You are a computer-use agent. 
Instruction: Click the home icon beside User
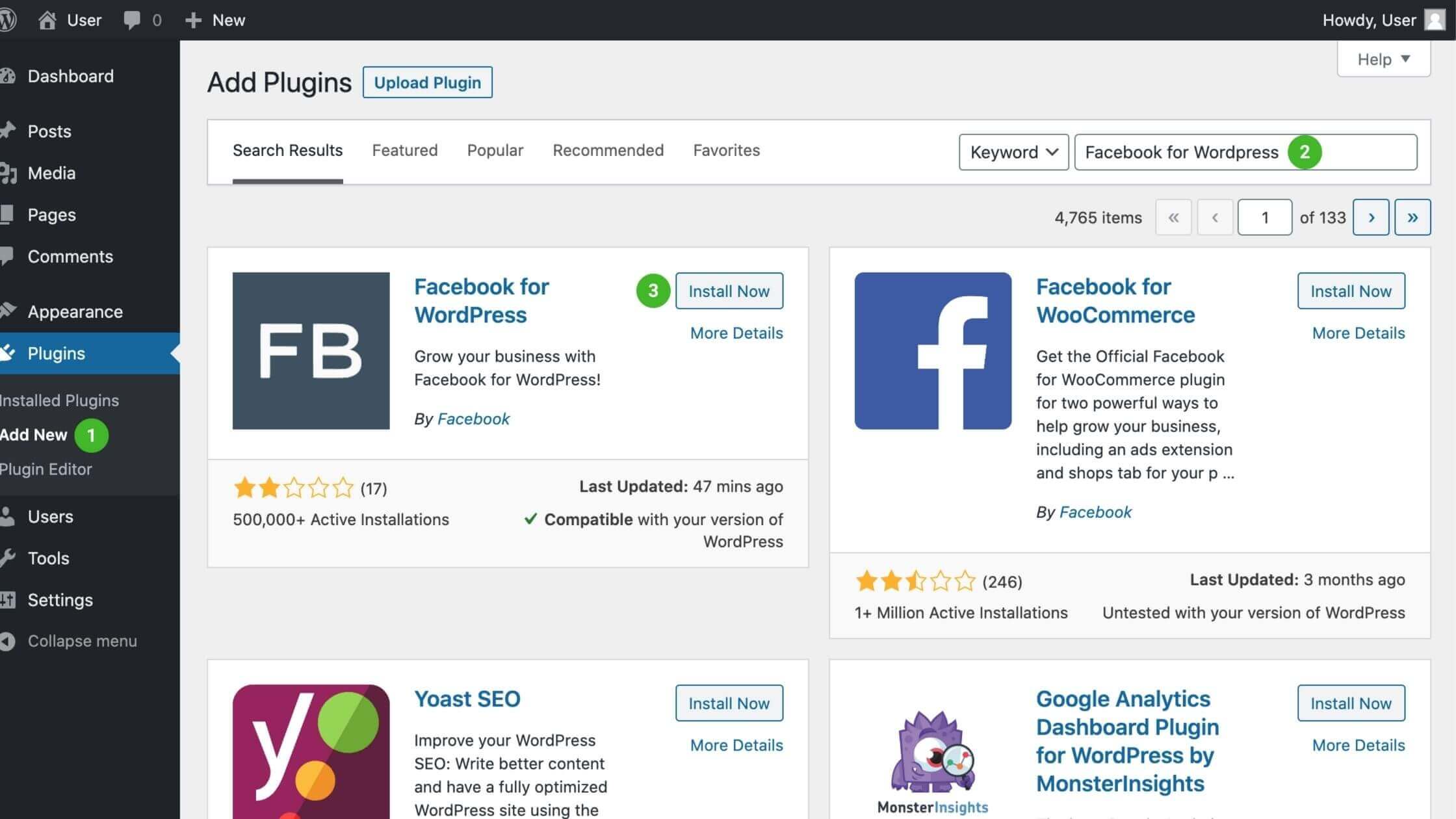click(47, 20)
